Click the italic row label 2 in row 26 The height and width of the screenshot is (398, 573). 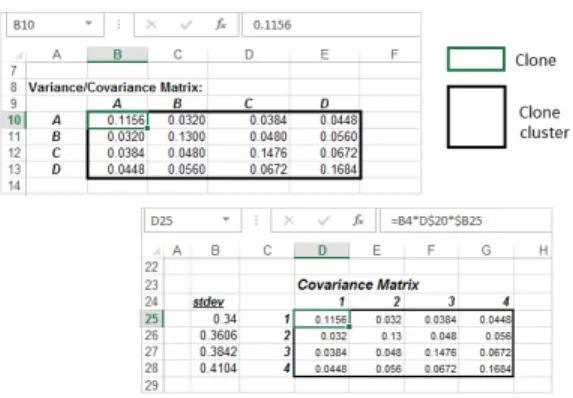point(287,335)
